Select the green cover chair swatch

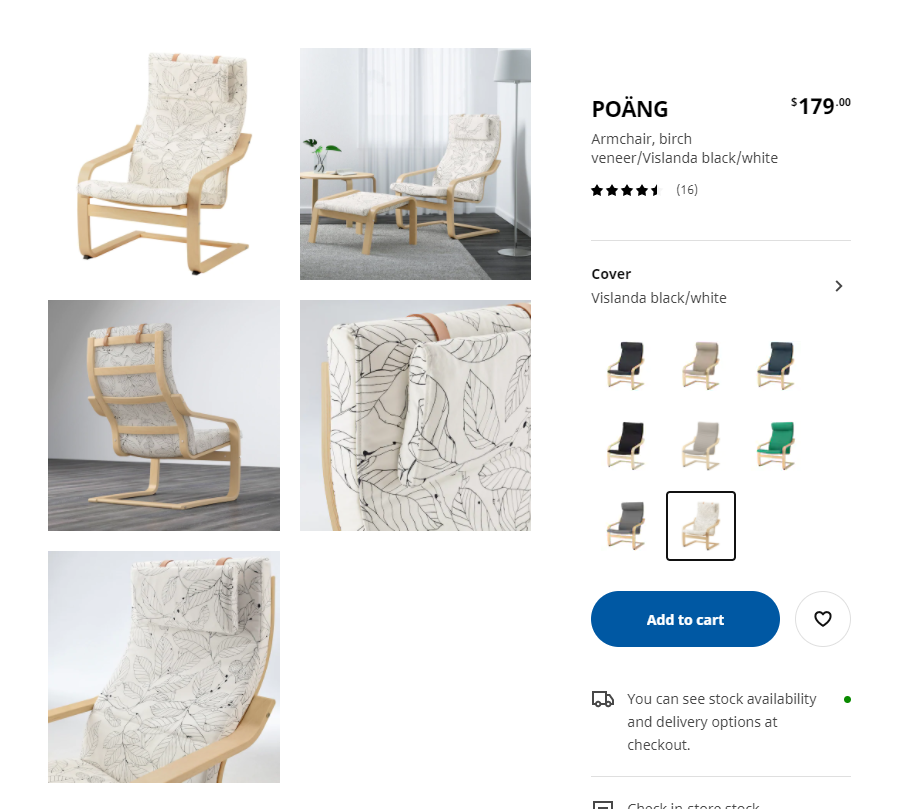tap(776, 446)
